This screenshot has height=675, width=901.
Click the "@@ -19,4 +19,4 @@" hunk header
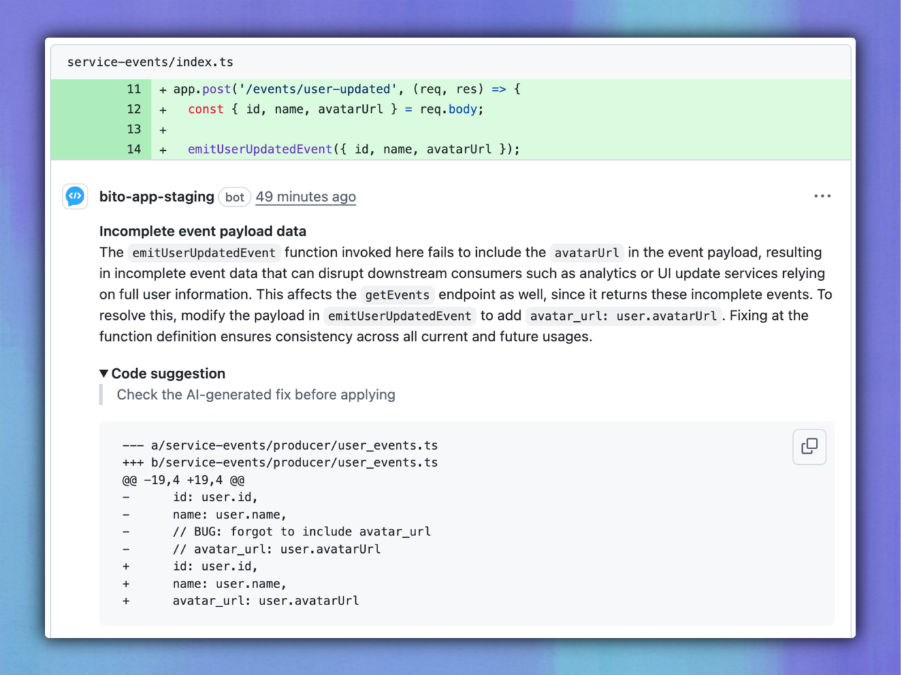click(x=183, y=479)
